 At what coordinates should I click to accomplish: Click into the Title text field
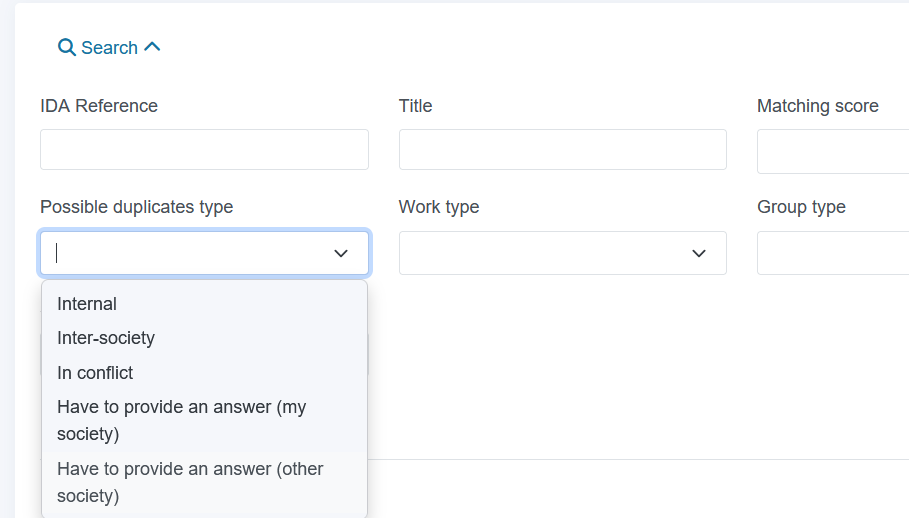tap(562, 149)
